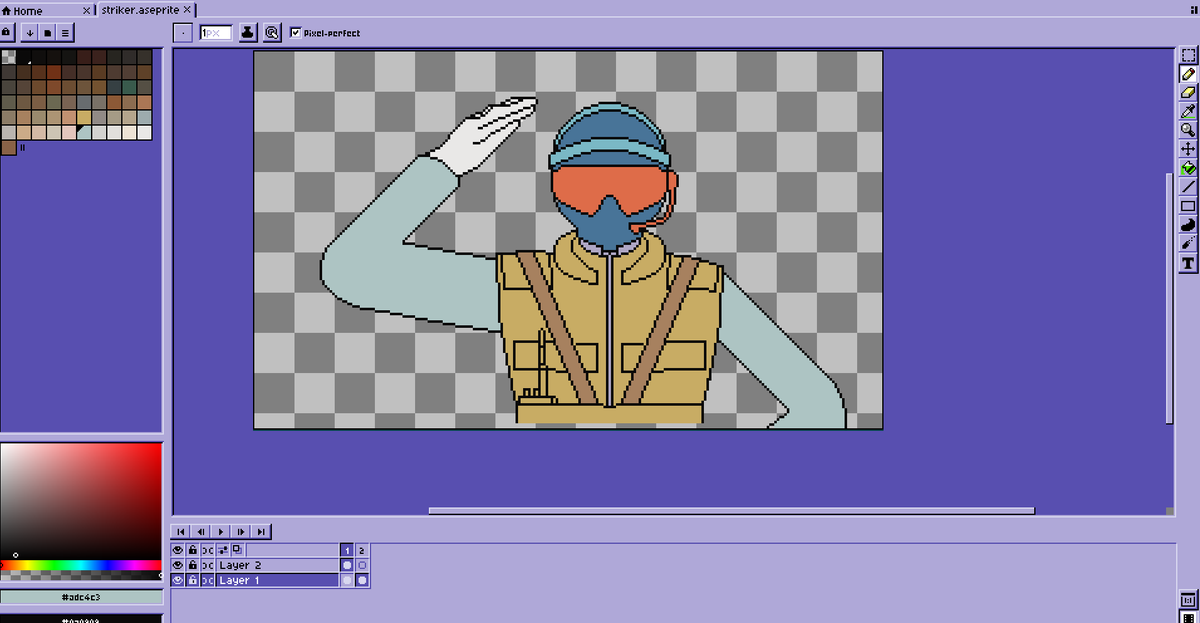Select the Text tool
Viewport: 1200px width, 623px height.
pyautogui.click(x=1188, y=263)
